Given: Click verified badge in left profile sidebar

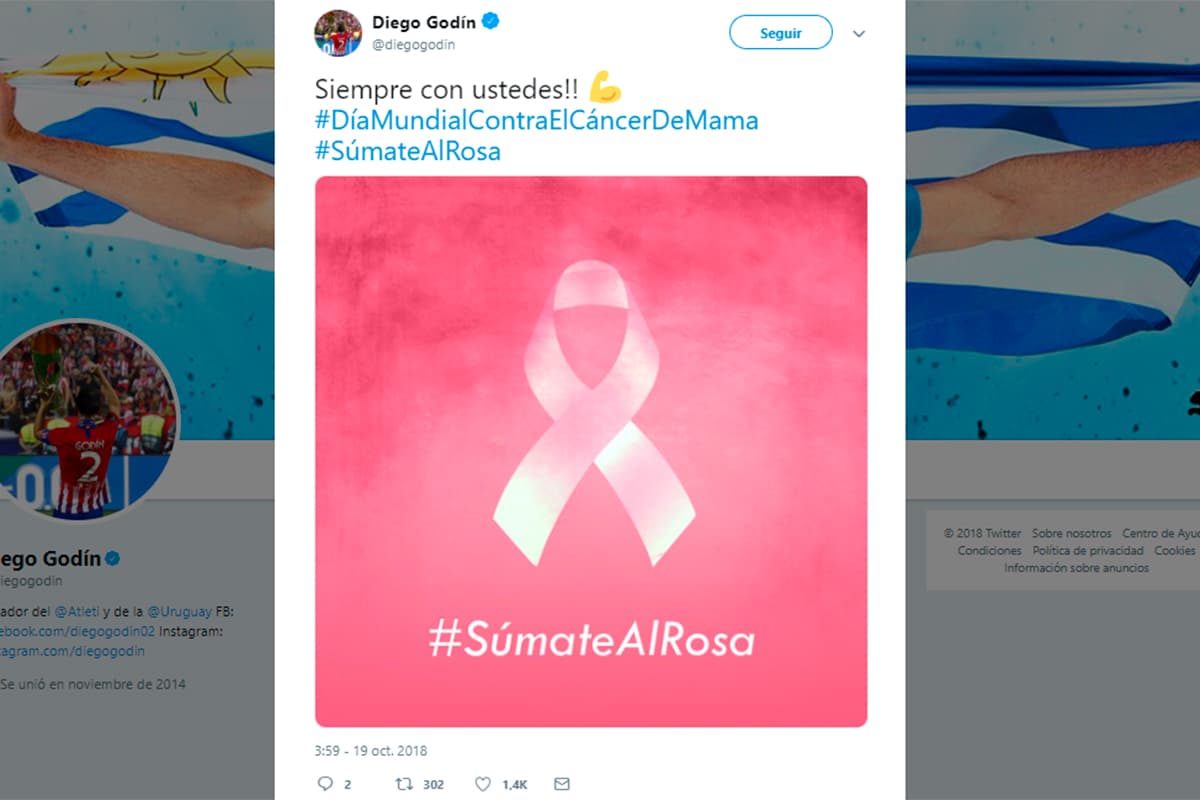Looking at the screenshot, I should [x=113, y=558].
